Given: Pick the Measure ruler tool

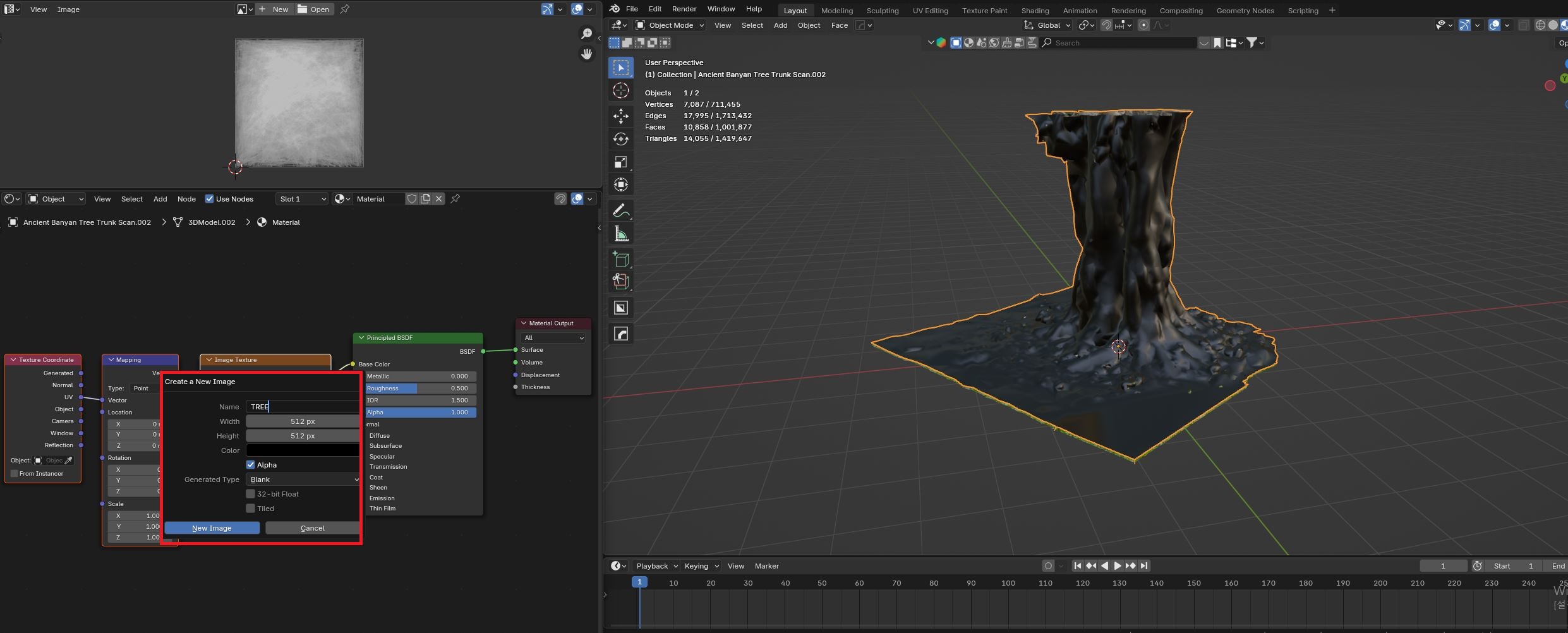Looking at the screenshot, I should pyautogui.click(x=620, y=234).
